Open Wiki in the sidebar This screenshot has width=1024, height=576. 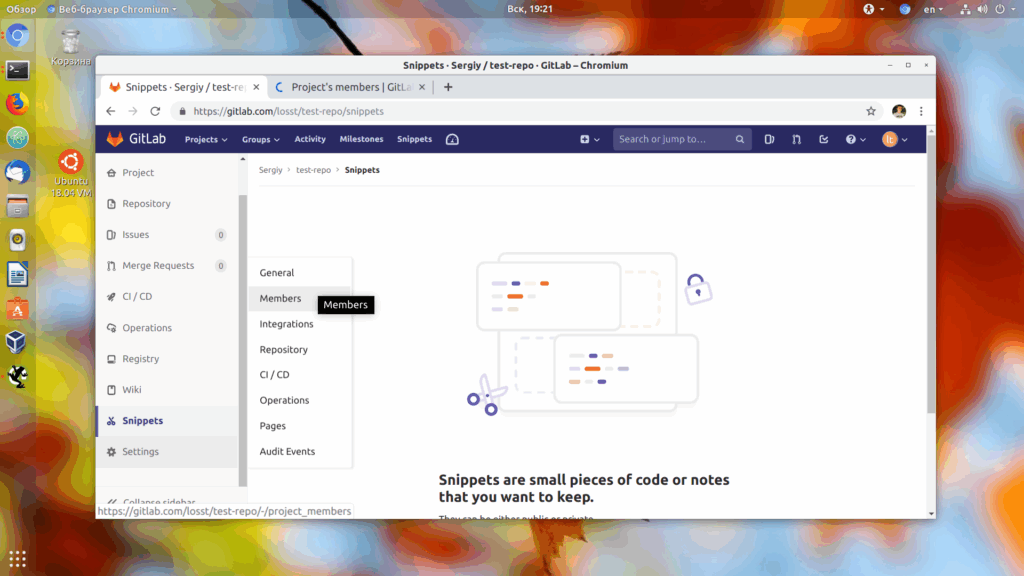click(167, 390)
